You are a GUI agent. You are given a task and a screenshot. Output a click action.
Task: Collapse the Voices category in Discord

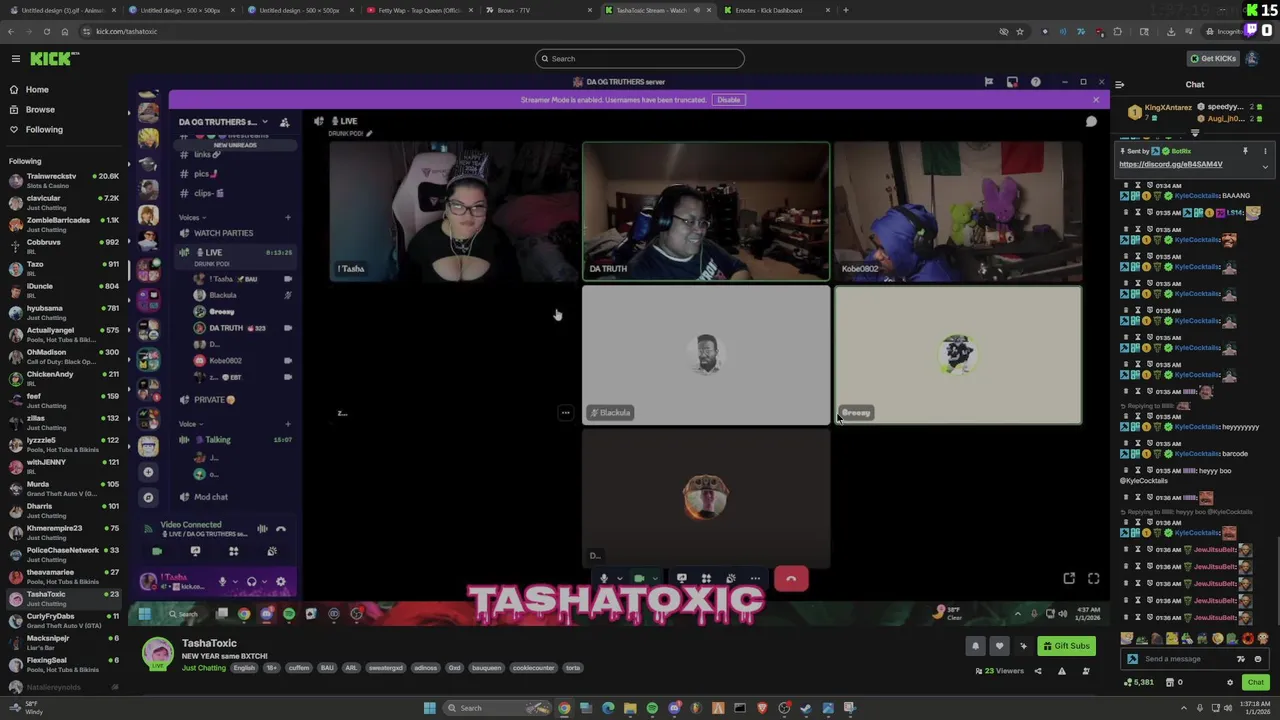190,217
